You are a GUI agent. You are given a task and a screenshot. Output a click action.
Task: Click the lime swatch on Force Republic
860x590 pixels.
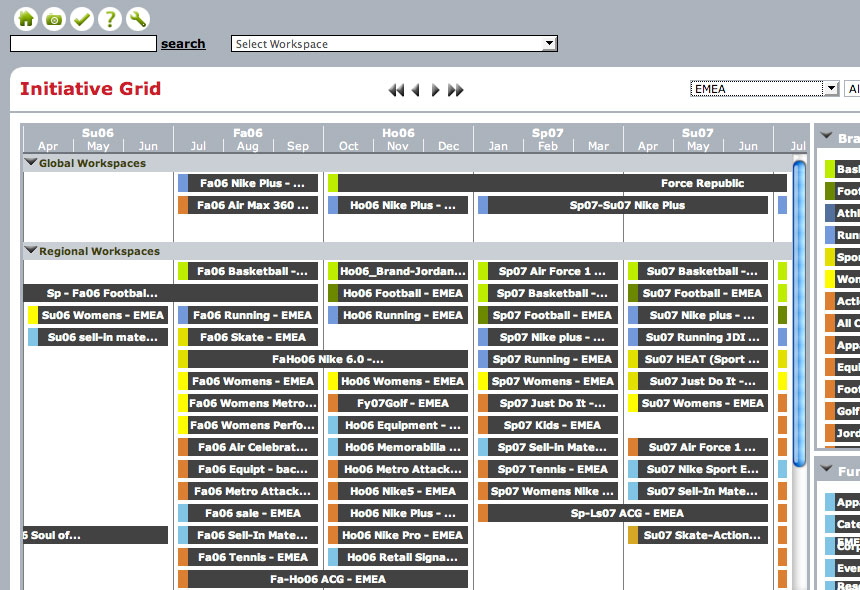coord(333,183)
